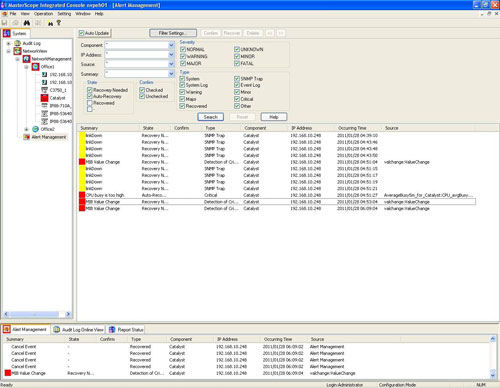This screenshot has width=500, height=388.
Task: Switch to the Report Status tab
Action: [126, 330]
